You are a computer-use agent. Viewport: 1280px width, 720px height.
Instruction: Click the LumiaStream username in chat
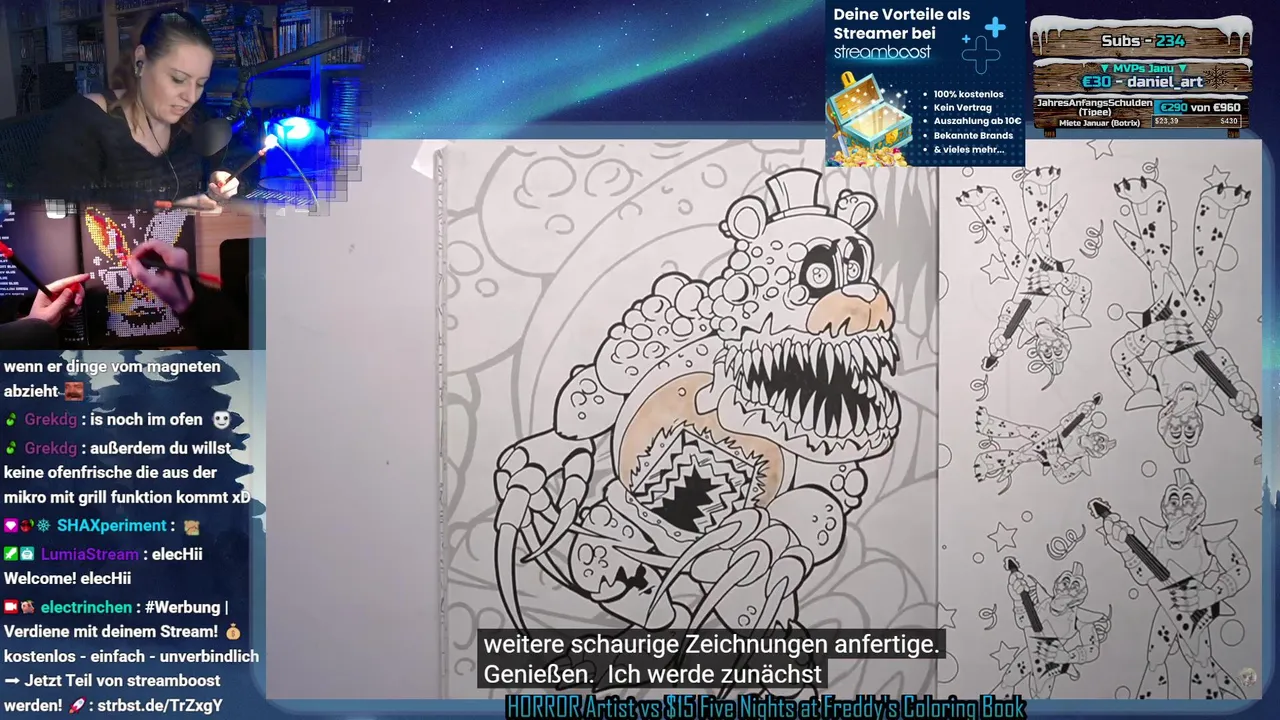[x=89, y=555]
